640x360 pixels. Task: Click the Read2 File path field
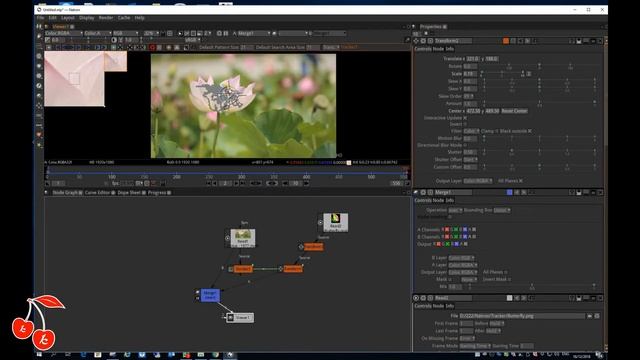pyautogui.click(x=522, y=316)
